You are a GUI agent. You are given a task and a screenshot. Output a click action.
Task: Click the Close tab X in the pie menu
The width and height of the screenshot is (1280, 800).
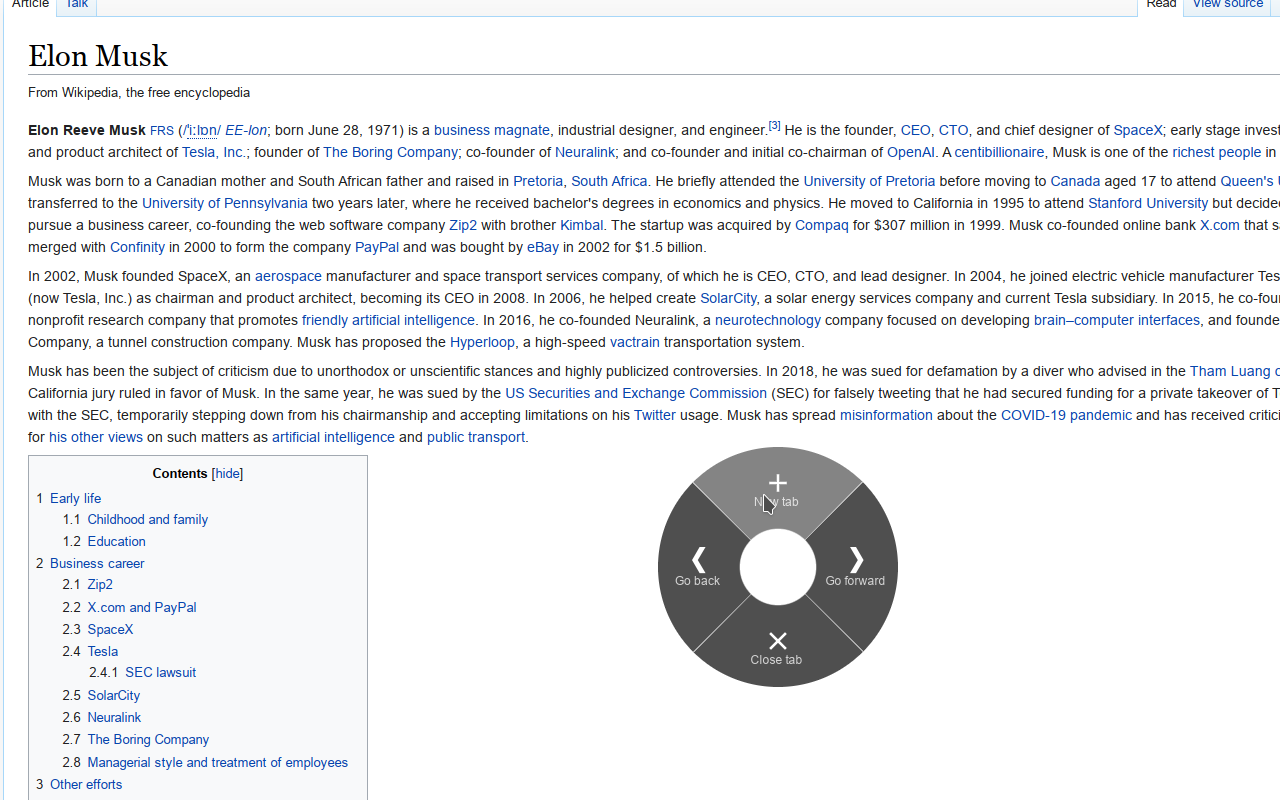click(777, 641)
